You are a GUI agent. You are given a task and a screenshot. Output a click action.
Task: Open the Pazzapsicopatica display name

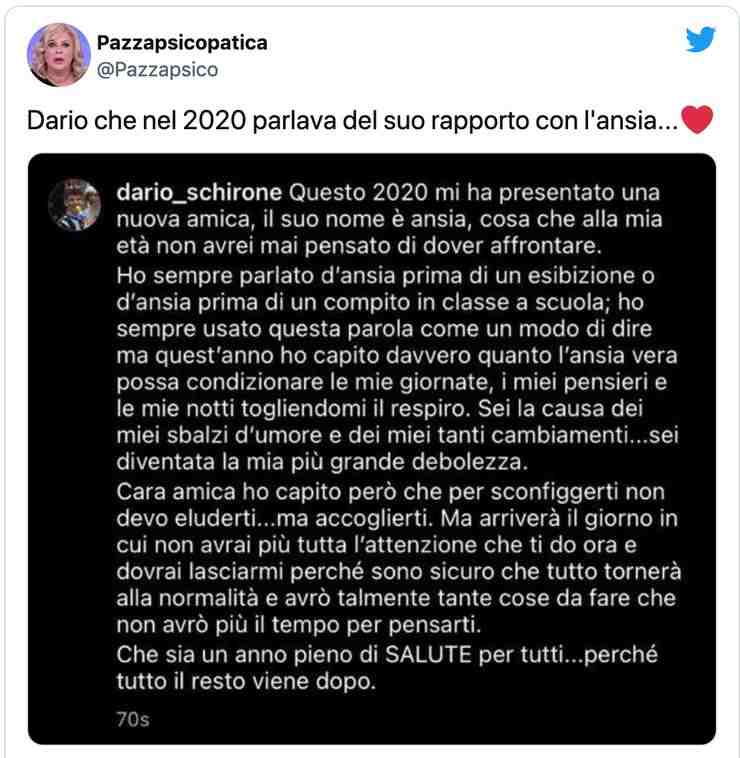click(x=182, y=43)
